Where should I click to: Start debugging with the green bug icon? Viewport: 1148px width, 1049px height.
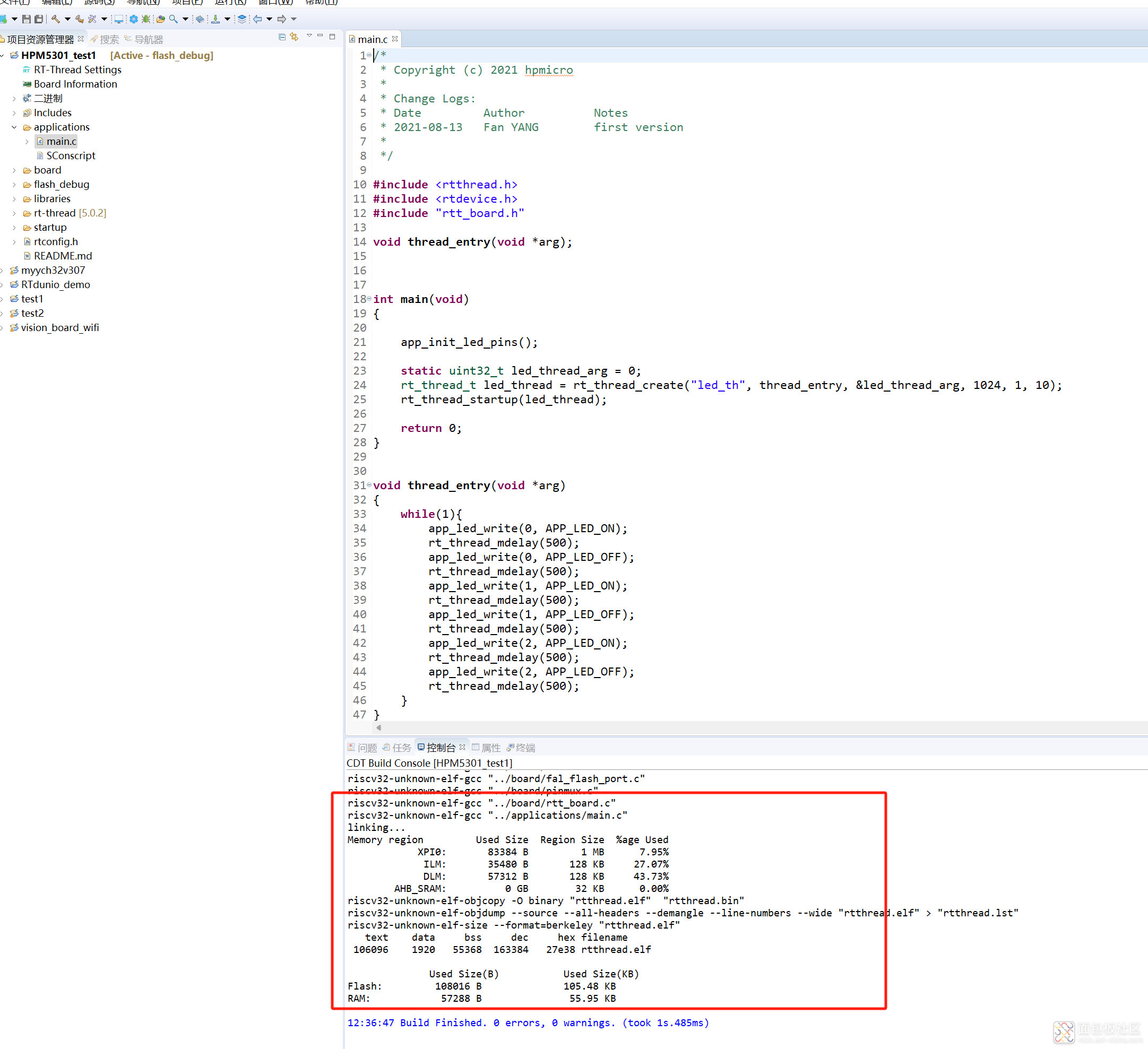[146, 19]
